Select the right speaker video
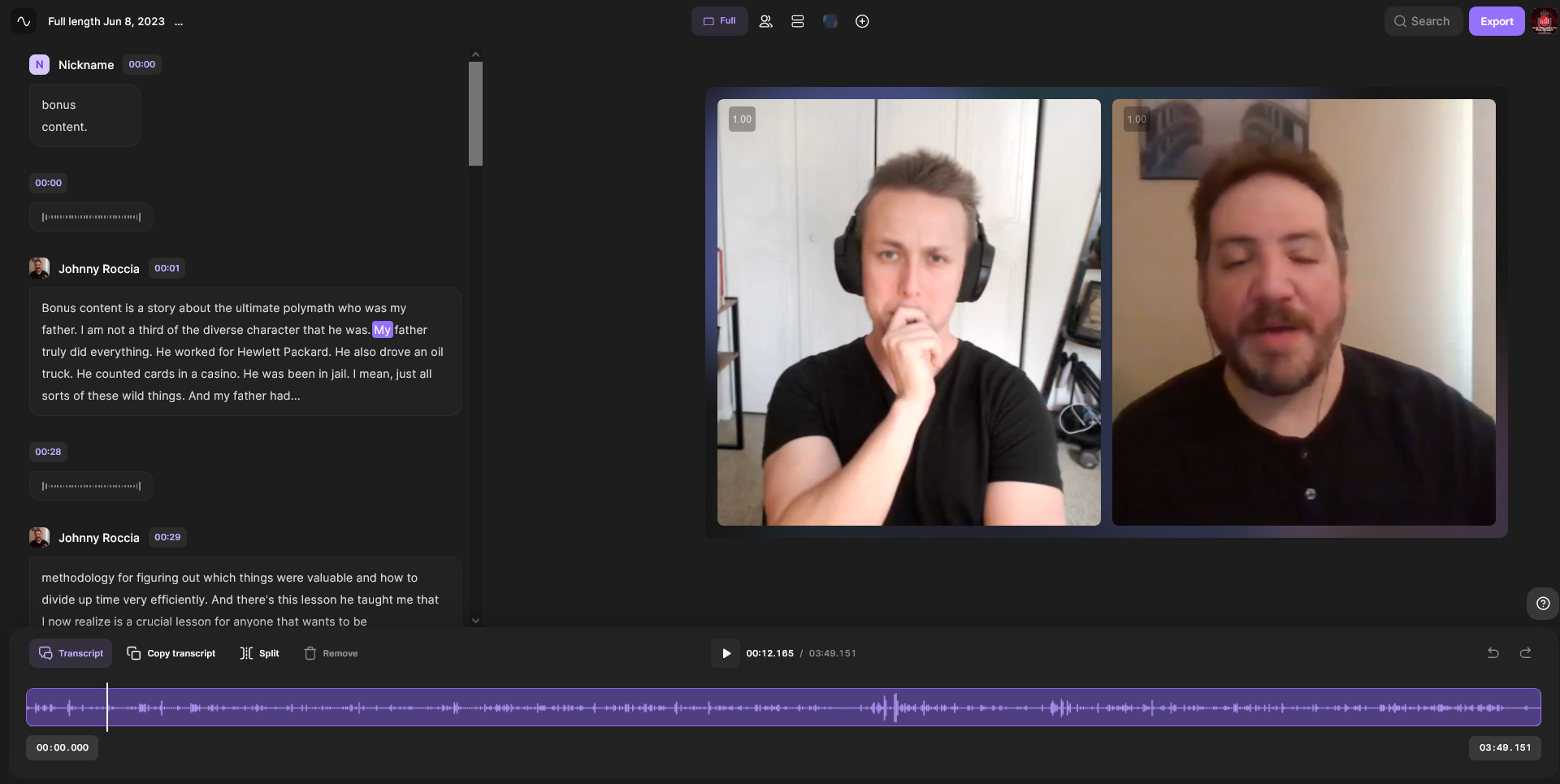 tap(1303, 312)
